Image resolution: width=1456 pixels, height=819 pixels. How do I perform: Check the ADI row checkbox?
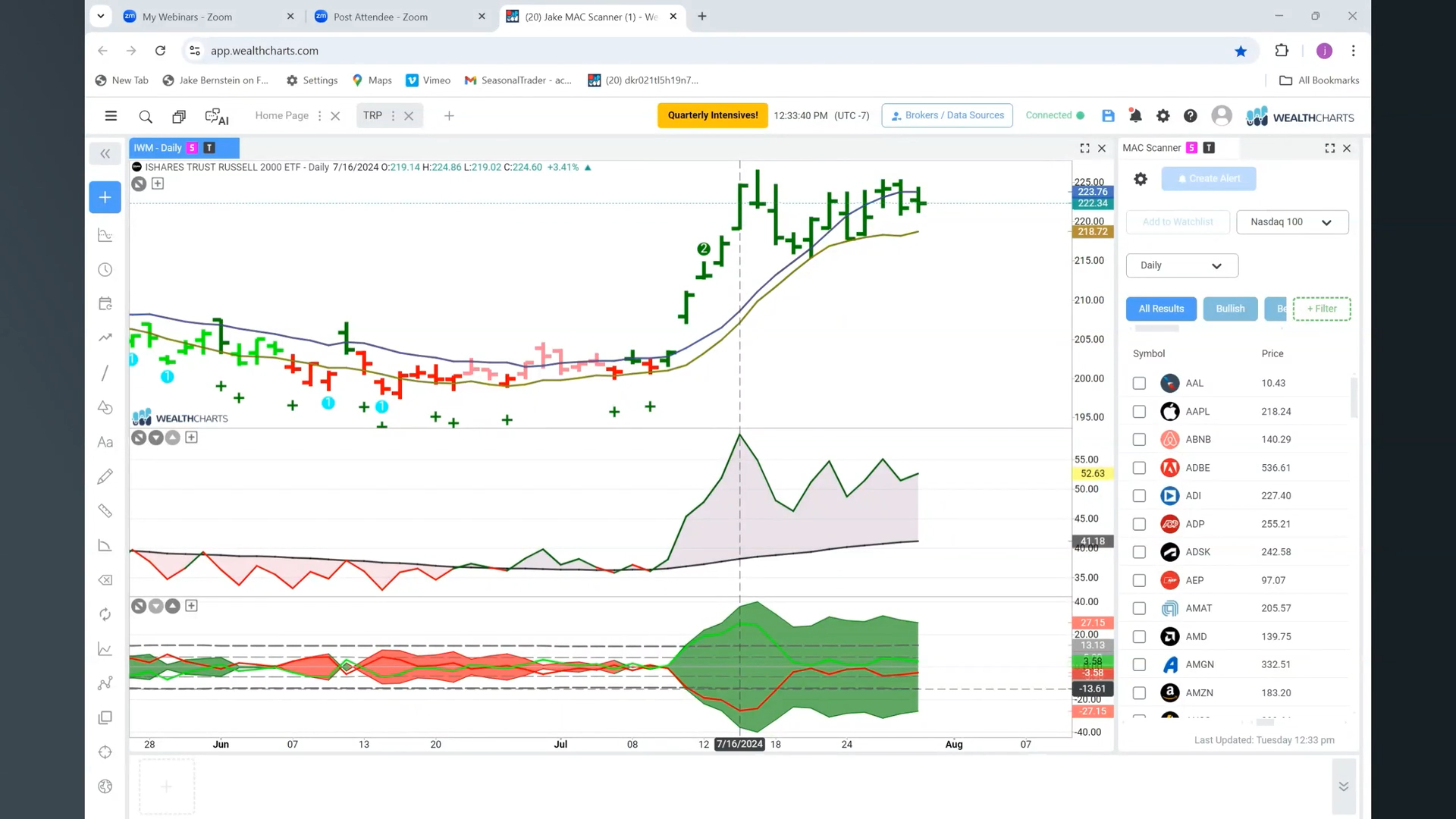coord(1139,496)
